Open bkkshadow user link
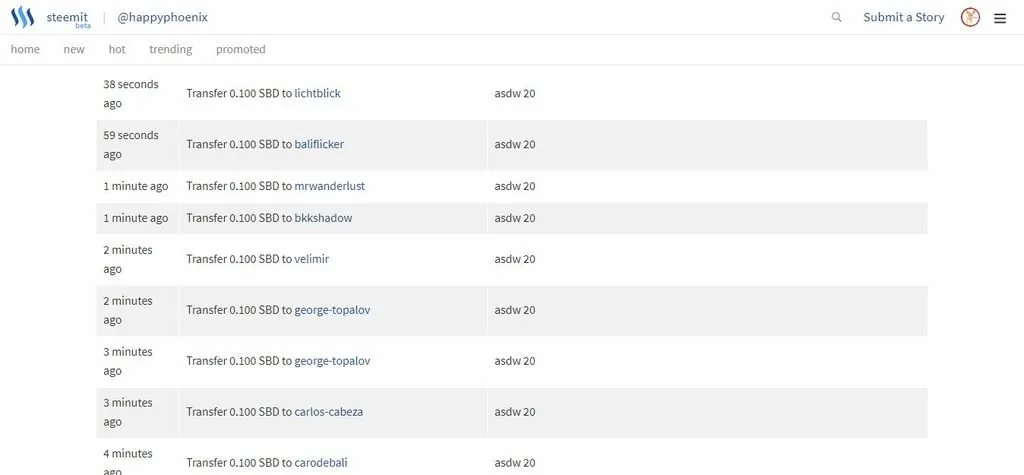The width and height of the screenshot is (1024, 475). [x=323, y=218]
